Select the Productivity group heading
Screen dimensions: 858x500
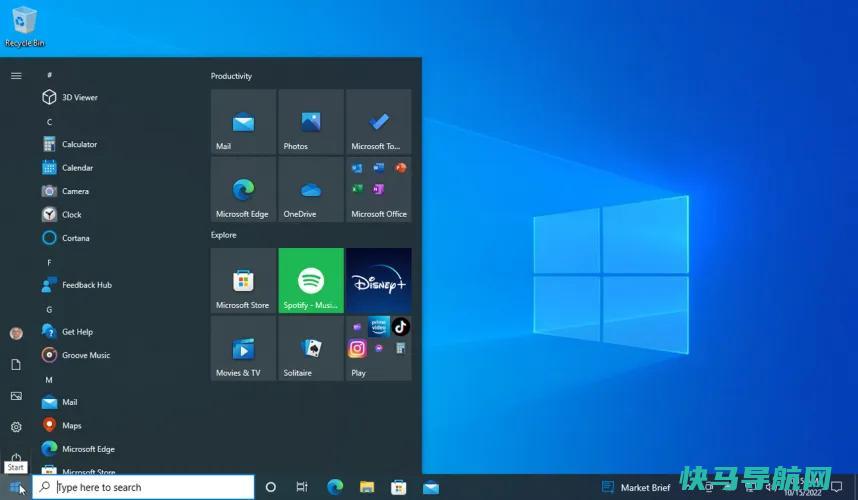231,76
